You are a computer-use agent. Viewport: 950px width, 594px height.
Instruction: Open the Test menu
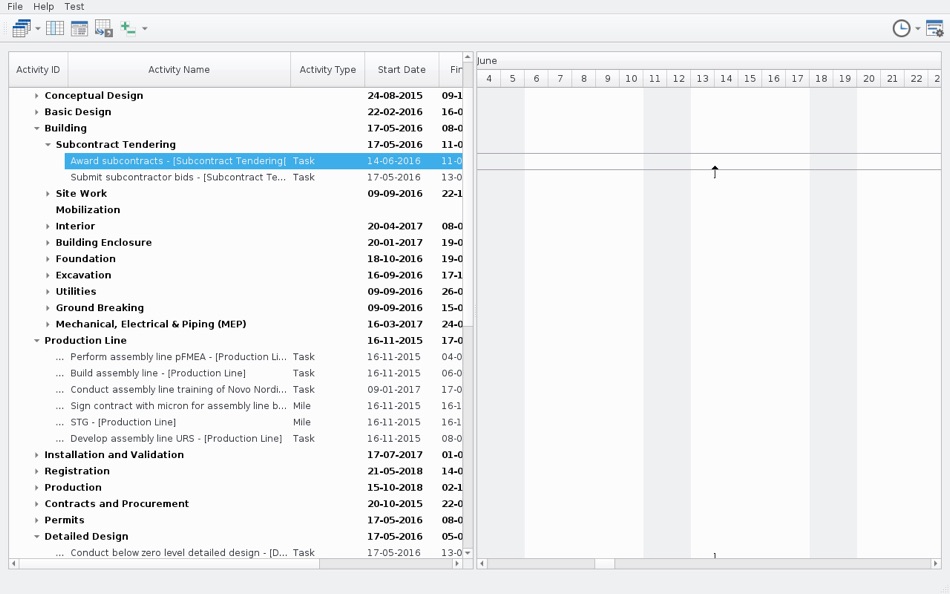click(x=75, y=7)
